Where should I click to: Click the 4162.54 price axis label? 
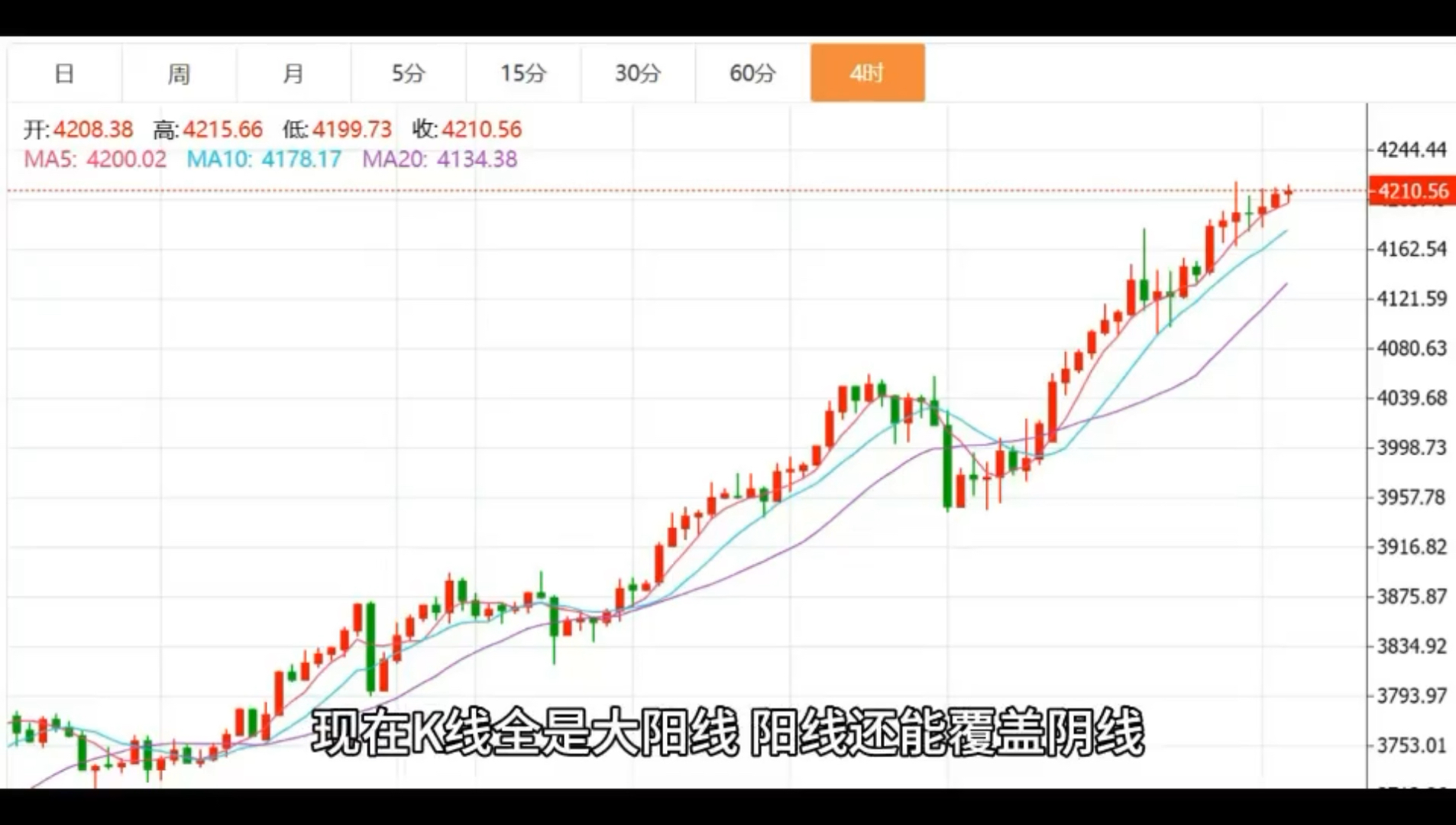pos(1412,249)
